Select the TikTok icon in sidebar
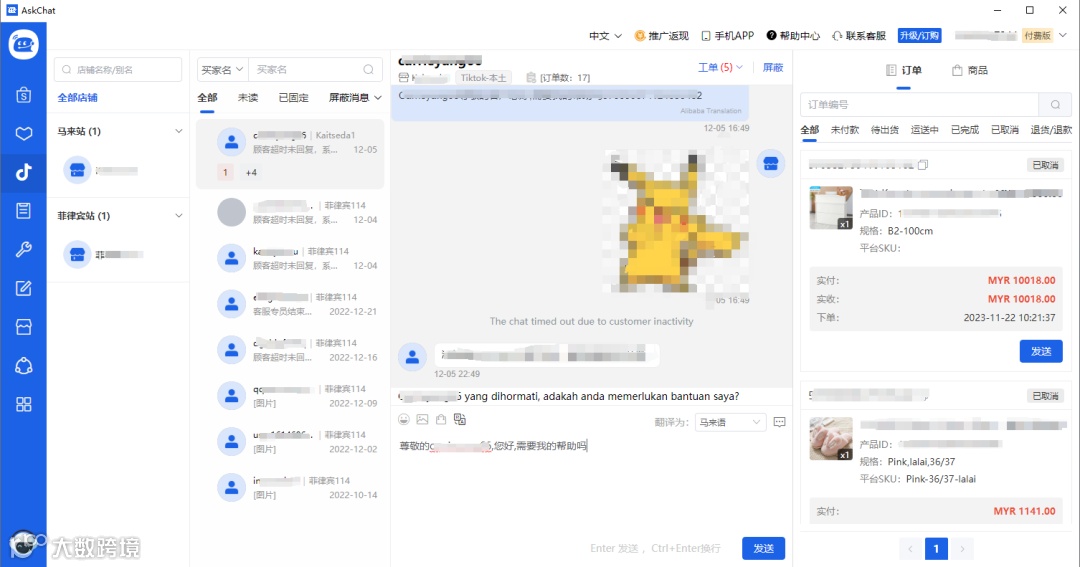1080x567 pixels. [x=23, y=172]
